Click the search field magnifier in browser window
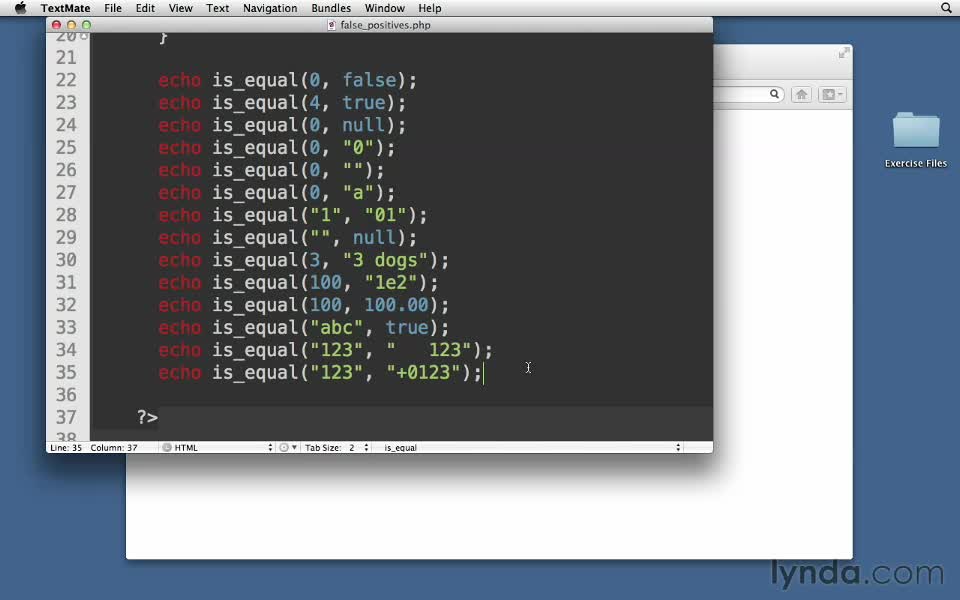The image size is (960, 600). [774, 94]
